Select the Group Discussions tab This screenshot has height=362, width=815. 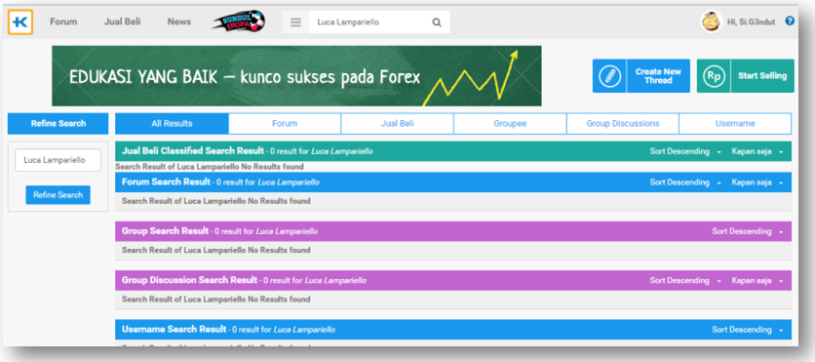point(623,124)
